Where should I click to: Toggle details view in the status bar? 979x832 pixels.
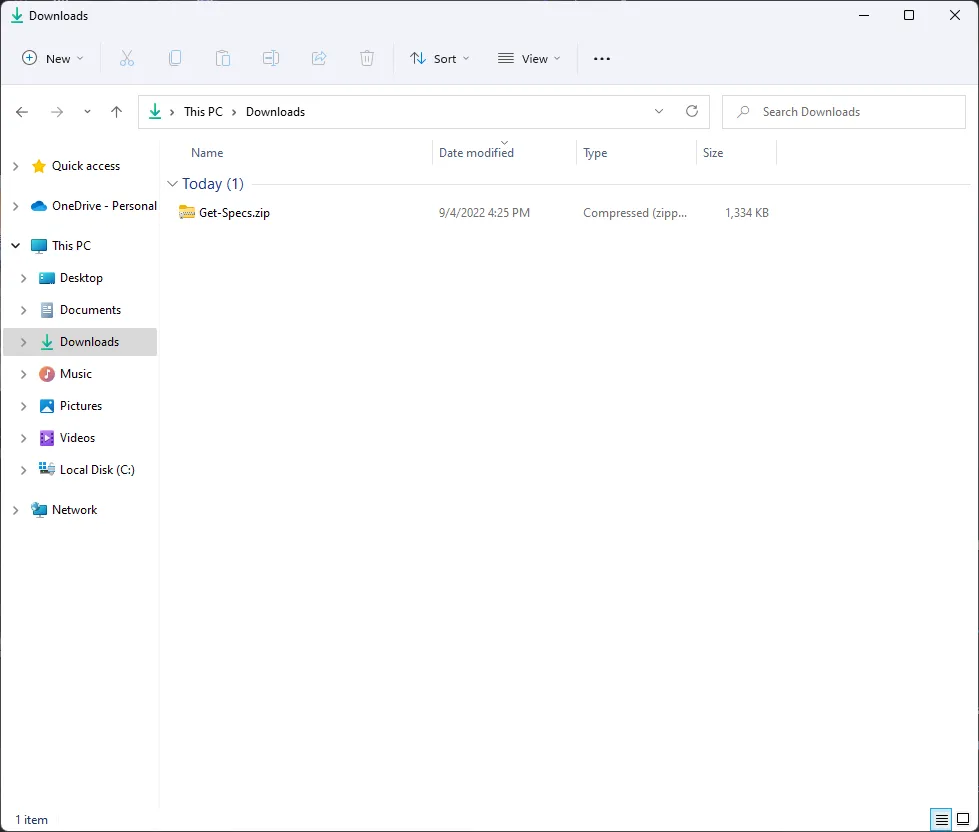click(x=940, y=819)
